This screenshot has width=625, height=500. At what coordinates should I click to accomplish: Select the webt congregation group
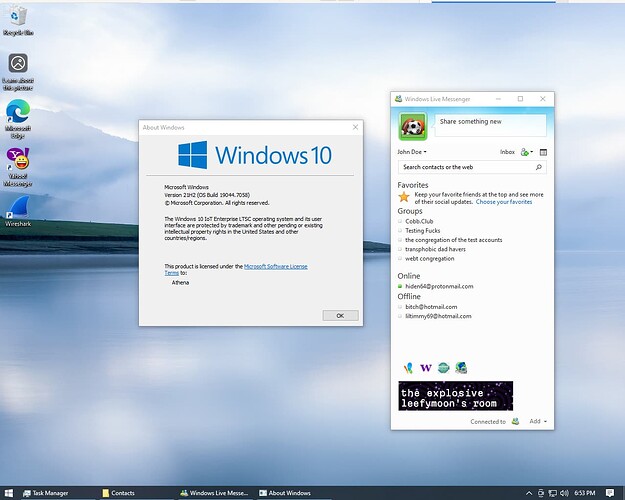pyautogui.click(x=430, y=258)
